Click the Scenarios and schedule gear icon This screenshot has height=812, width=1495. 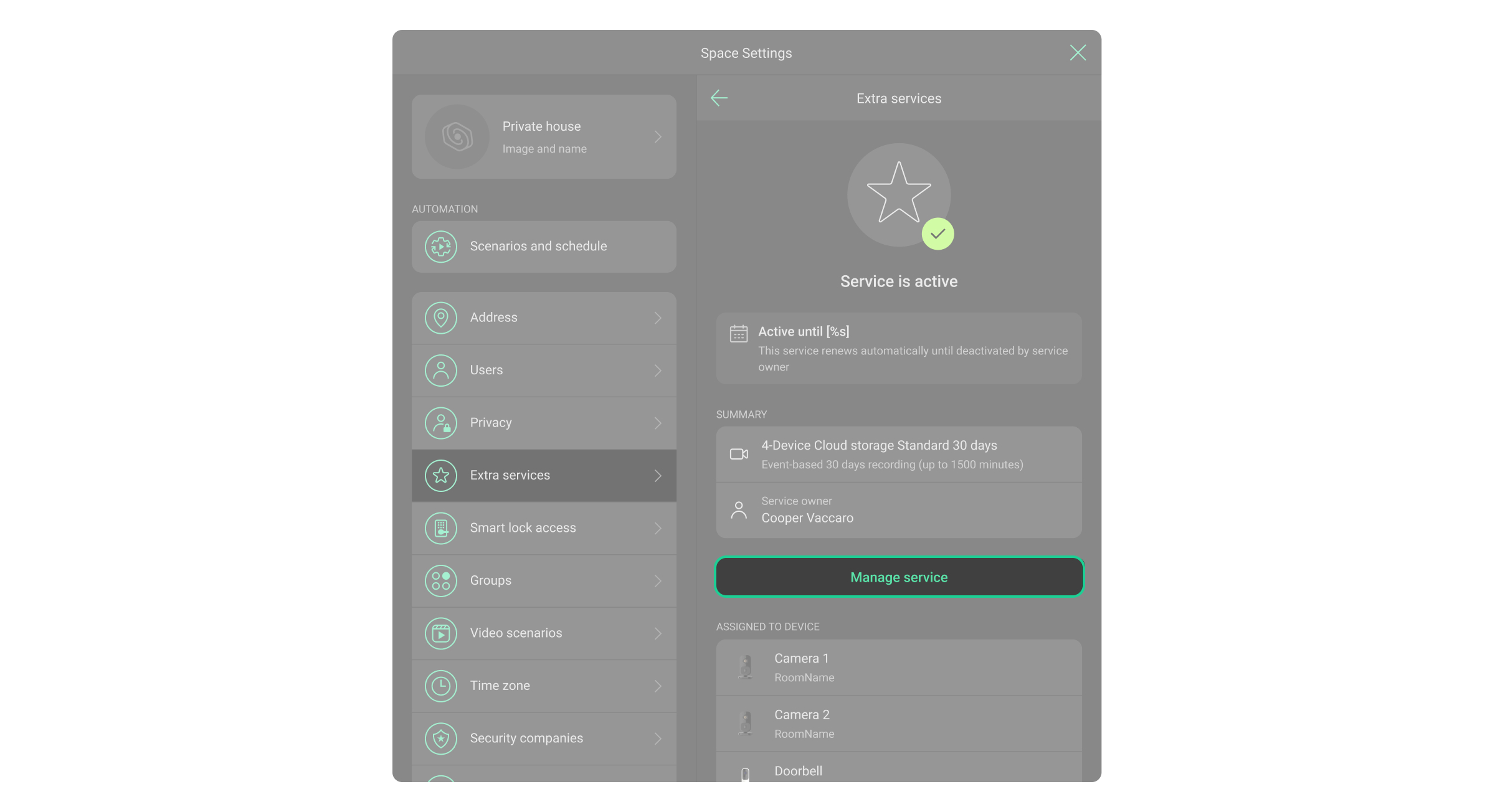click(441, 247)
